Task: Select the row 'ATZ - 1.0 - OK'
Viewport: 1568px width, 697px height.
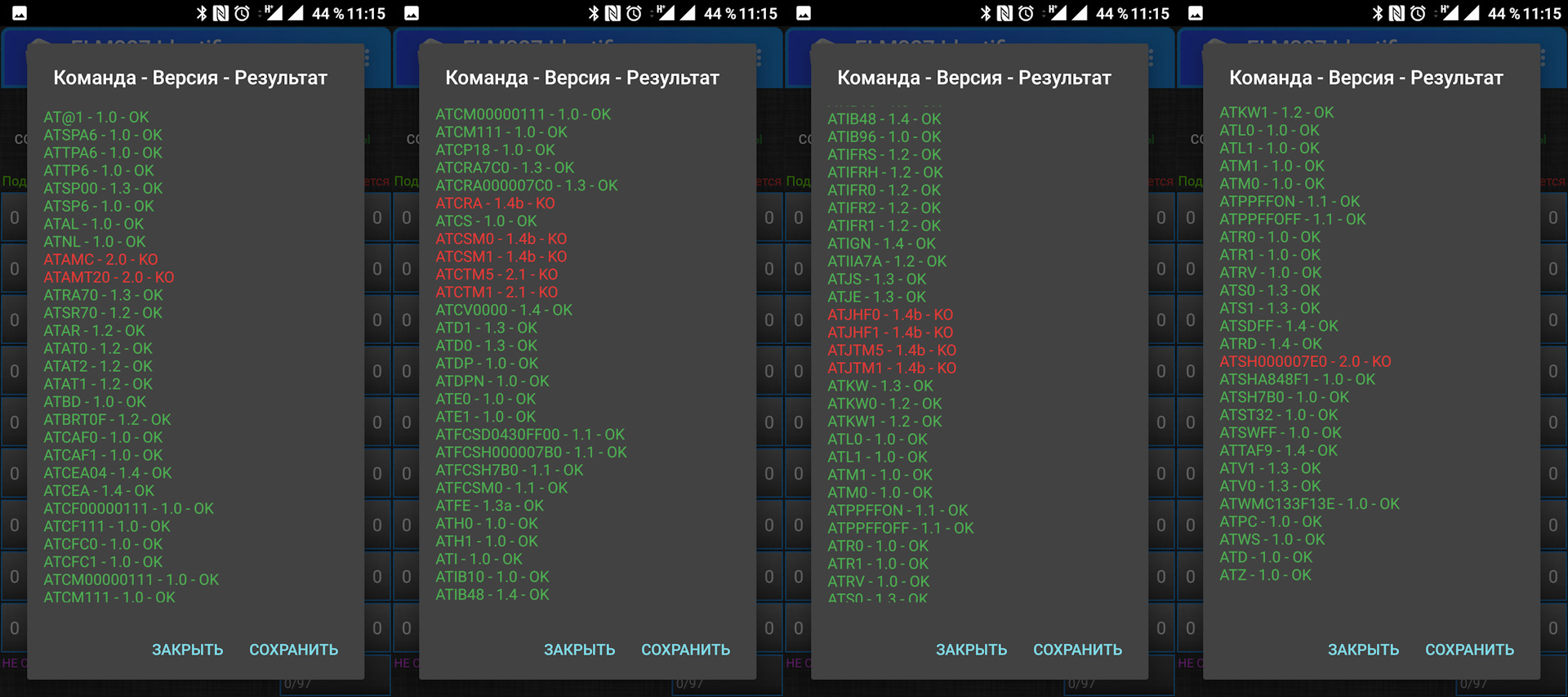Action: point(1266,575)
